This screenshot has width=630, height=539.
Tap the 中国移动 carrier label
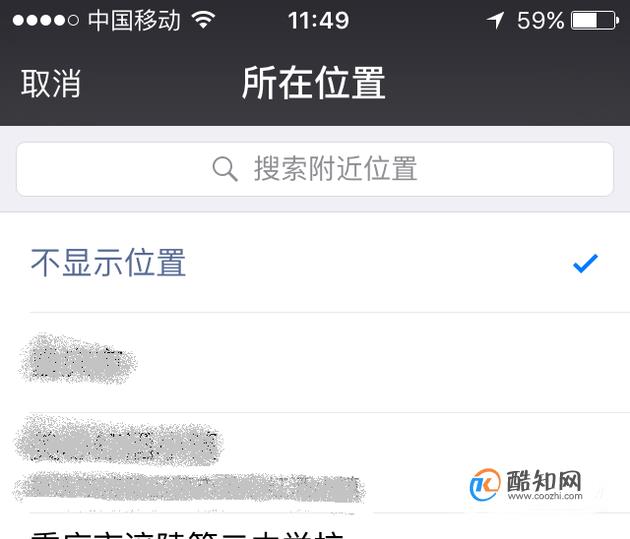134,20
